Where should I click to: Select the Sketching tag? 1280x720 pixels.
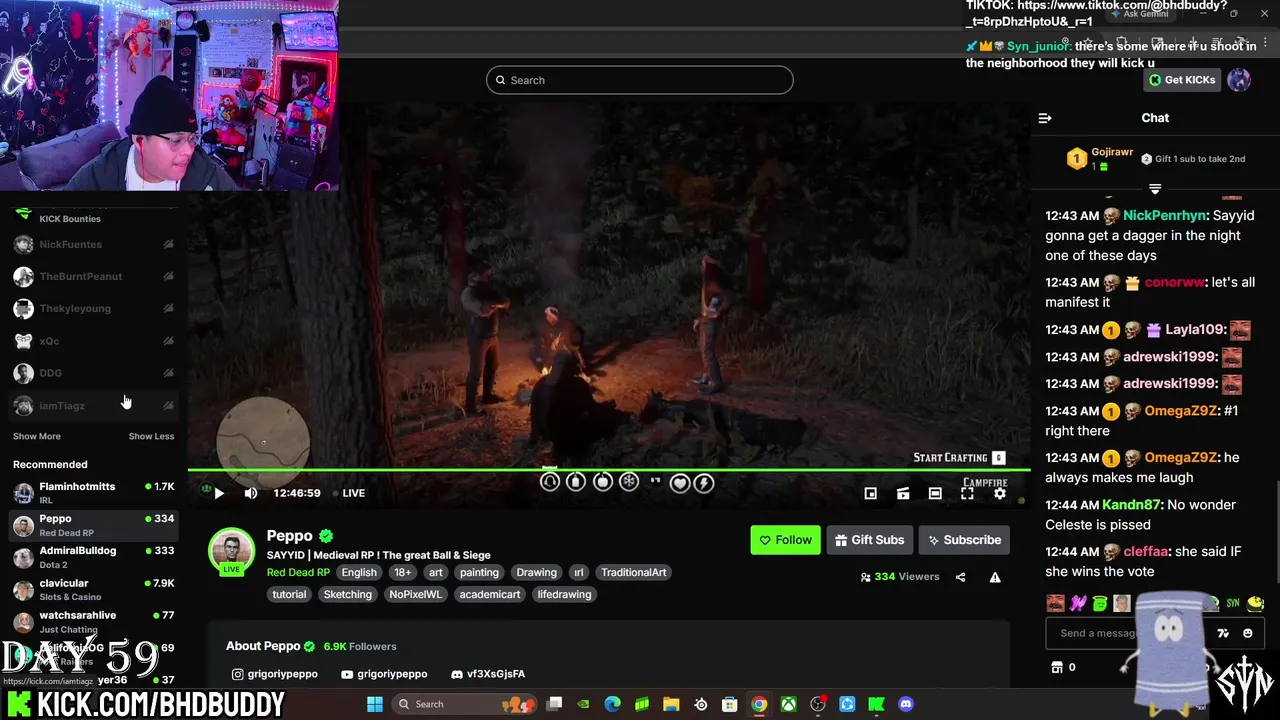point(348,594)
